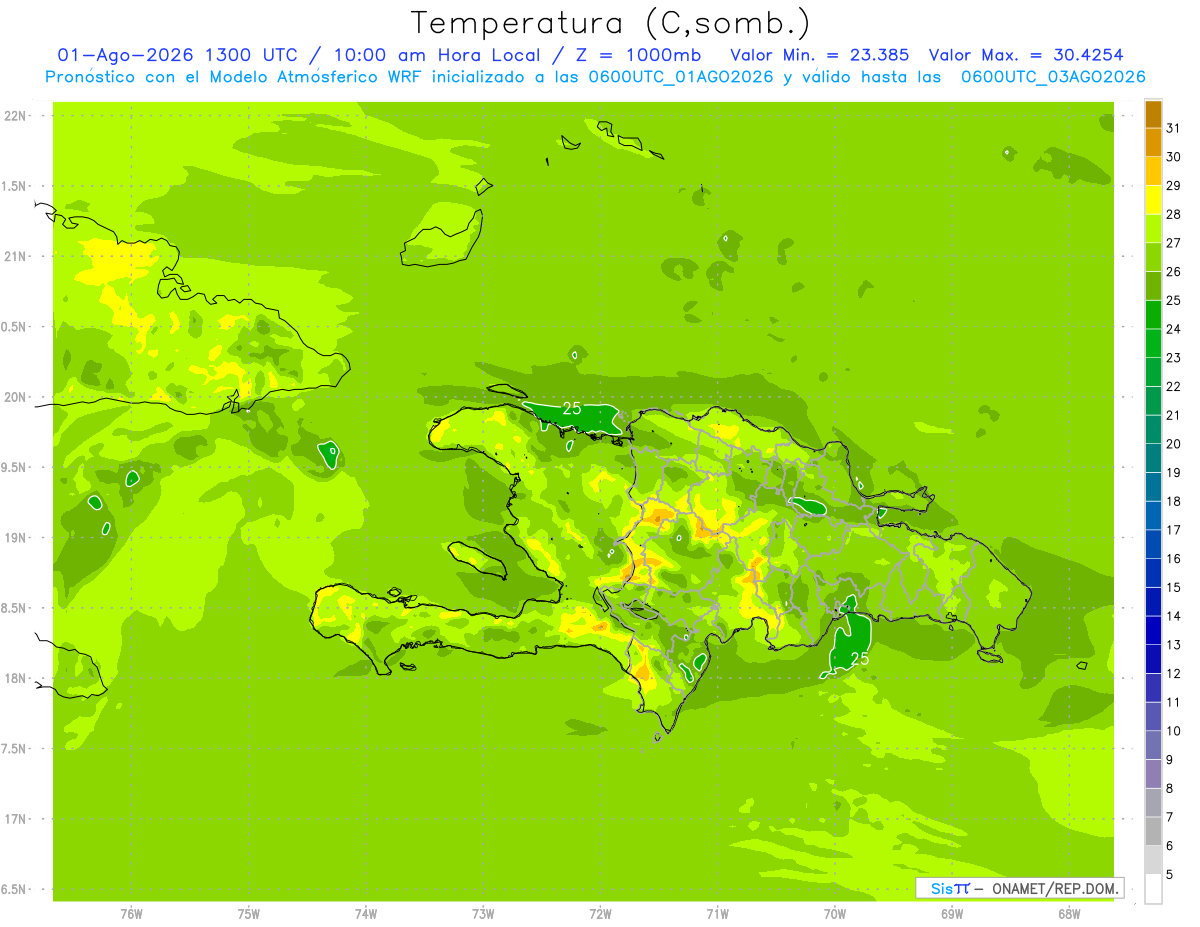This screenshot has height=927, width=1200.
Task: Click the 'Z = 1000mb' level text
Action: tap(638, 55)
